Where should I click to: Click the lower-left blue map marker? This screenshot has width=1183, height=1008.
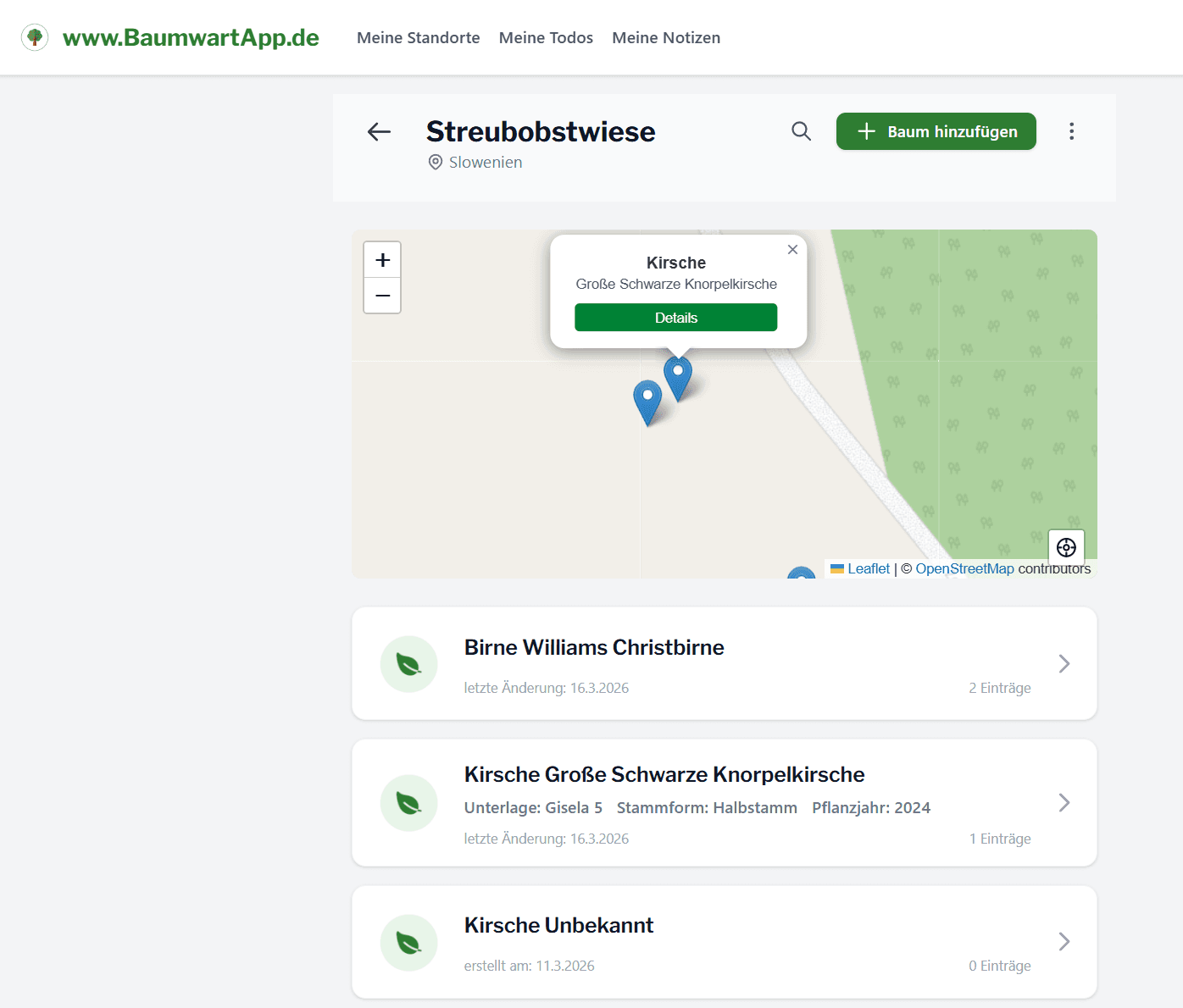coord(647,400)
